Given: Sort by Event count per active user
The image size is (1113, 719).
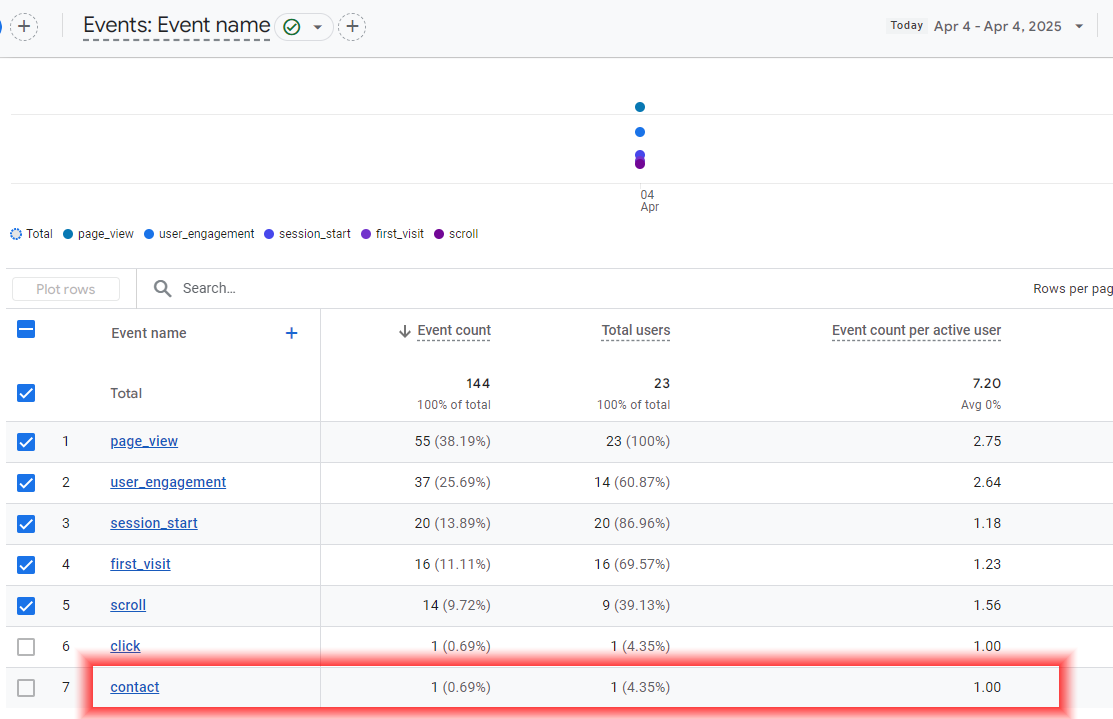Looking at the screenshot, I should 916,331.
